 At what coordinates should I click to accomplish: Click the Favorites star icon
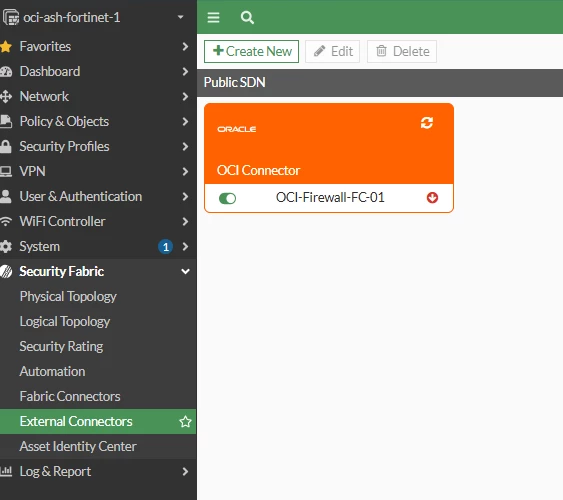click(6, 47)
